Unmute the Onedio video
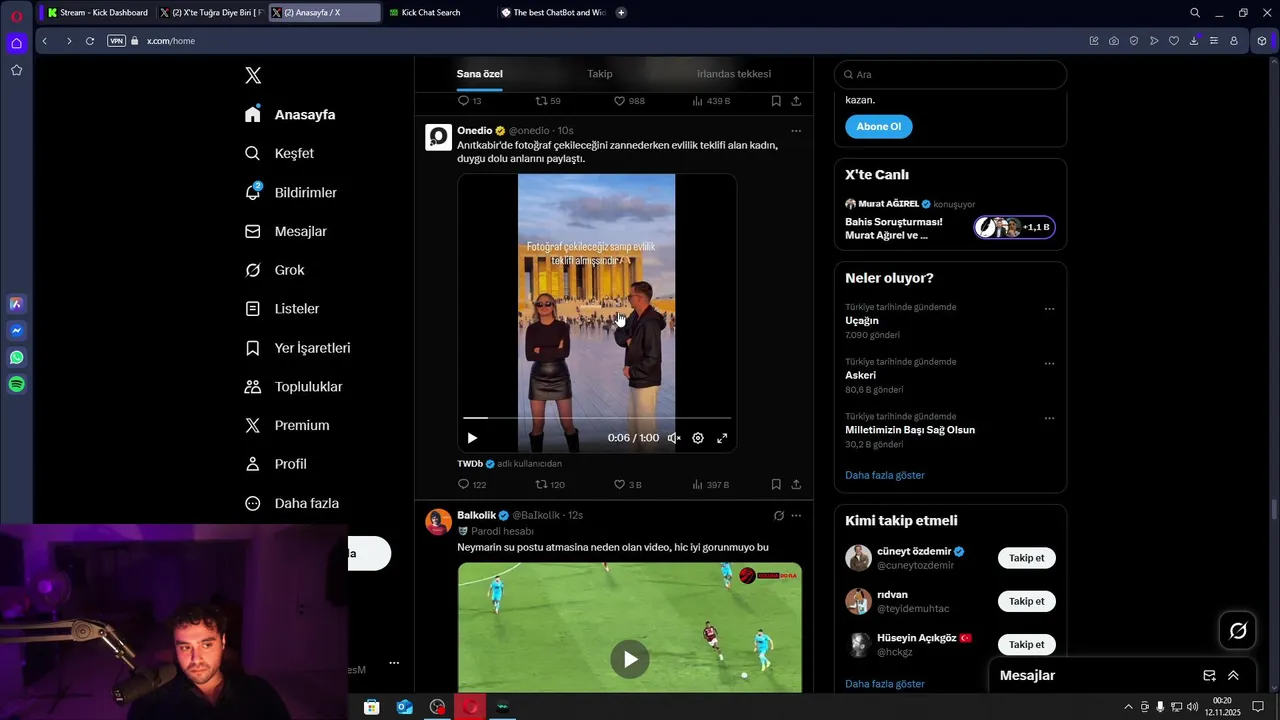1280x720 pixels. (674, 438)
